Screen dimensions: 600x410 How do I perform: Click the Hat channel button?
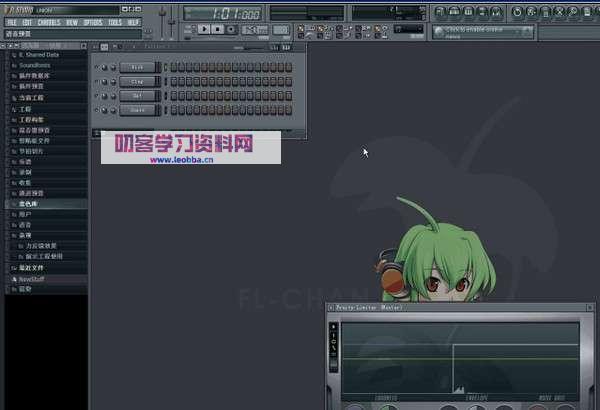(x=138, y=96)
